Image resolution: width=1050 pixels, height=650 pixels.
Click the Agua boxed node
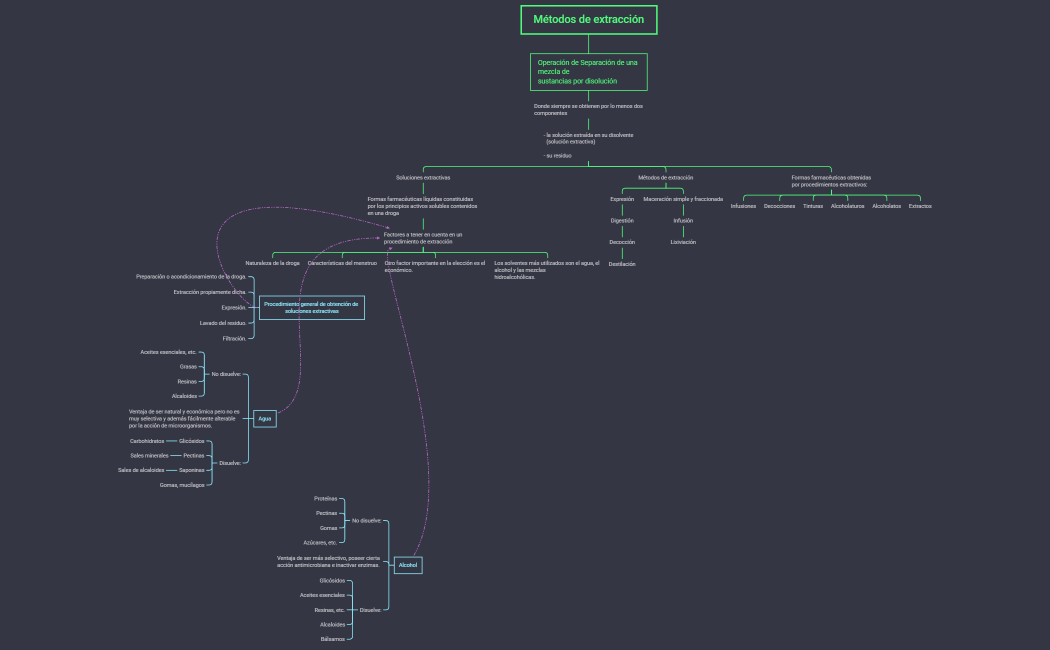click(x=264, y=419)
